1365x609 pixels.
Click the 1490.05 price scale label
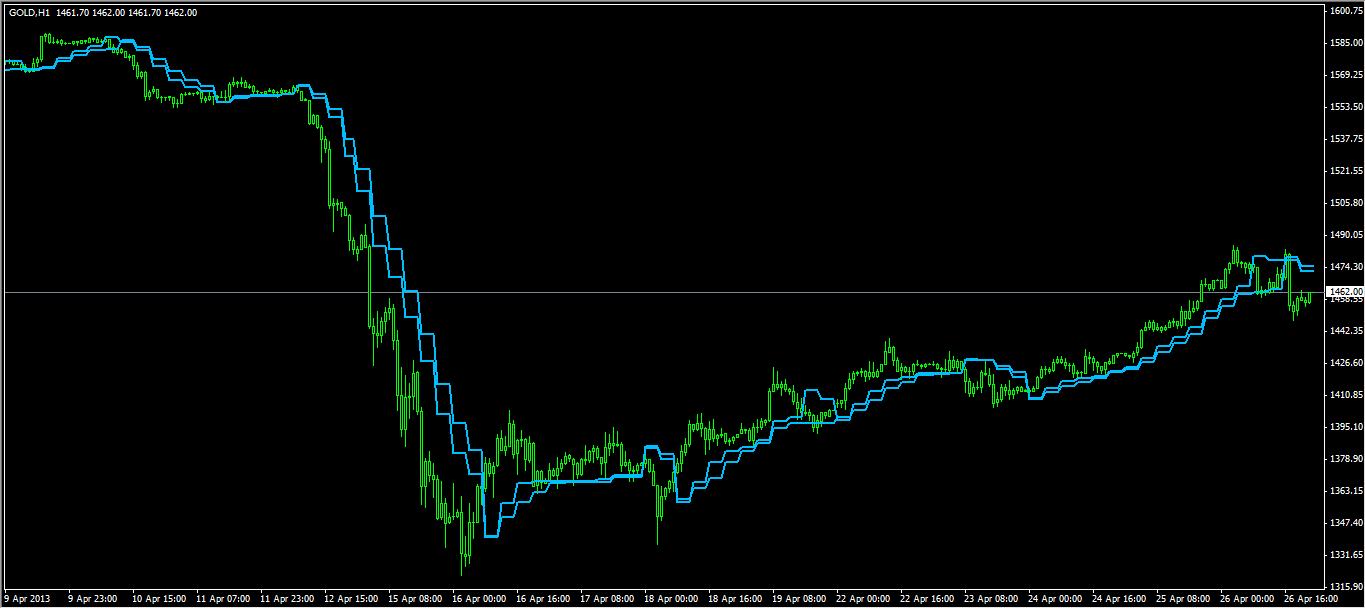coord(1344,235)
